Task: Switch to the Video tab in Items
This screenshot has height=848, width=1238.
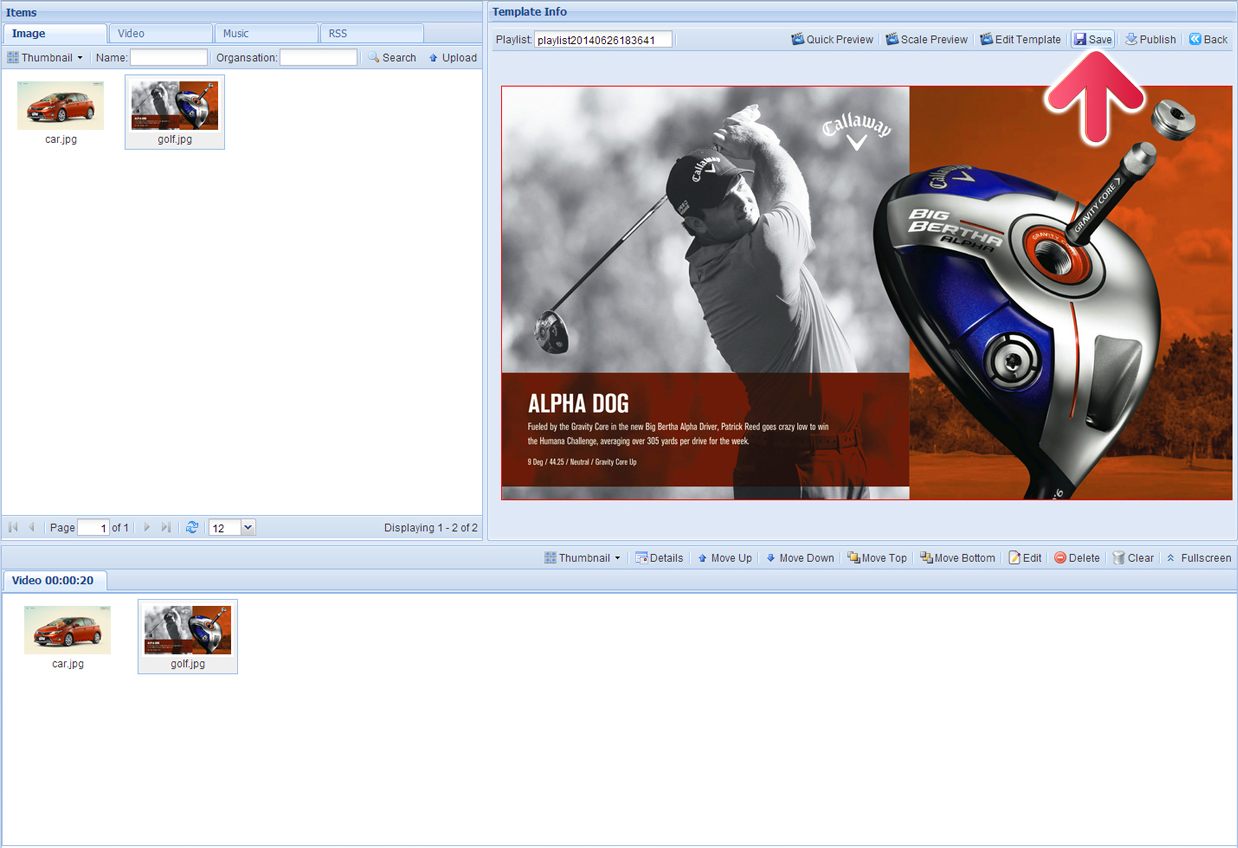Action: point(160,34)
